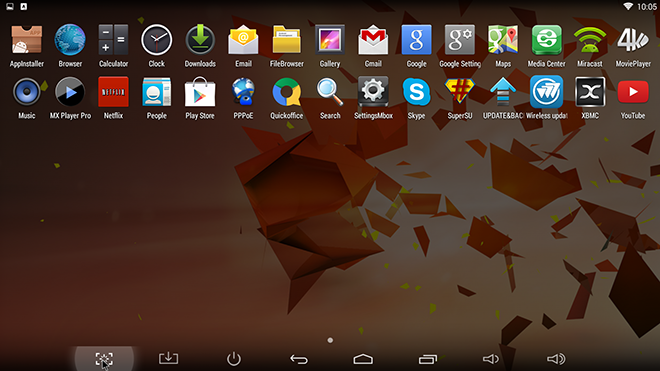The height and width of the screenshot is (371, 660).
Task: Open the People contacts app
Action: pos(157,92)
